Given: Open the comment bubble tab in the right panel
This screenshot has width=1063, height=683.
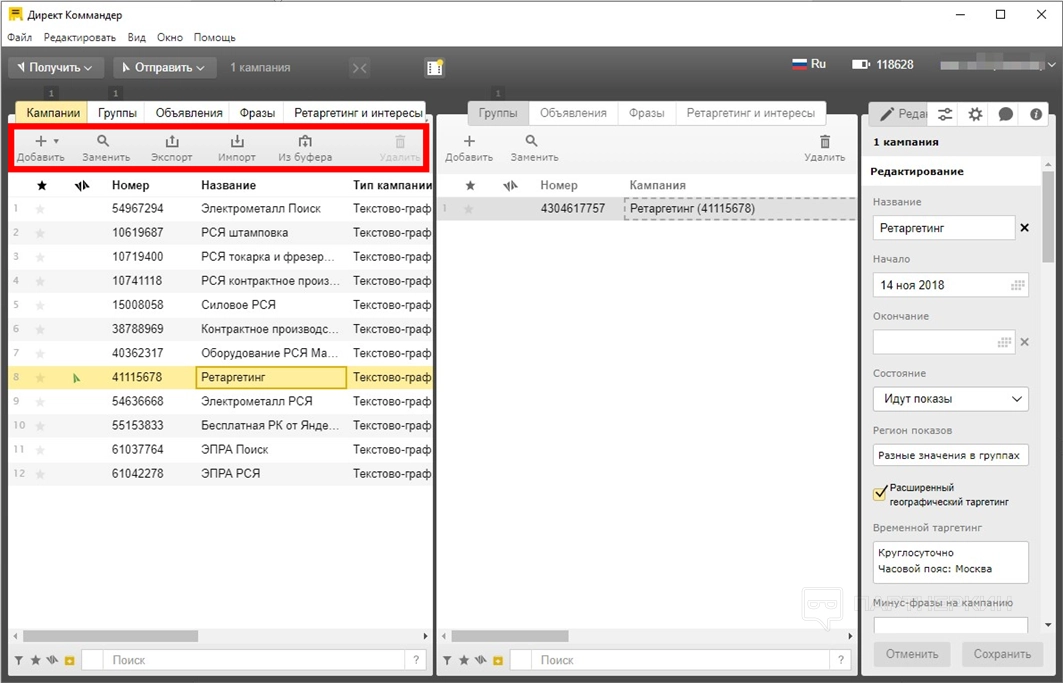Looking at the screenshot, I should [1006, 114].
